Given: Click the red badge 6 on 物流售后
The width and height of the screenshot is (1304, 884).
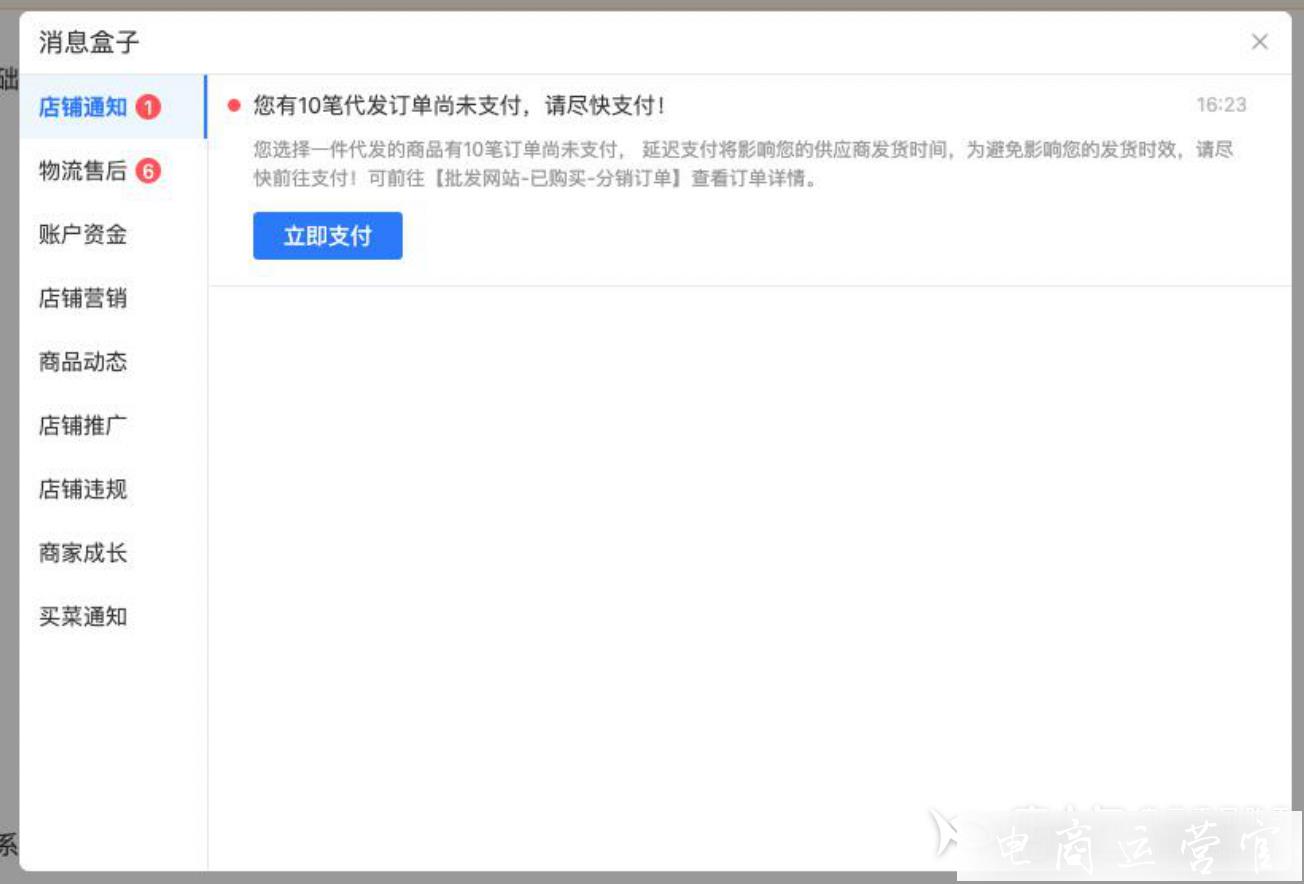Looking at the screenshot, I should click(148, 171).
